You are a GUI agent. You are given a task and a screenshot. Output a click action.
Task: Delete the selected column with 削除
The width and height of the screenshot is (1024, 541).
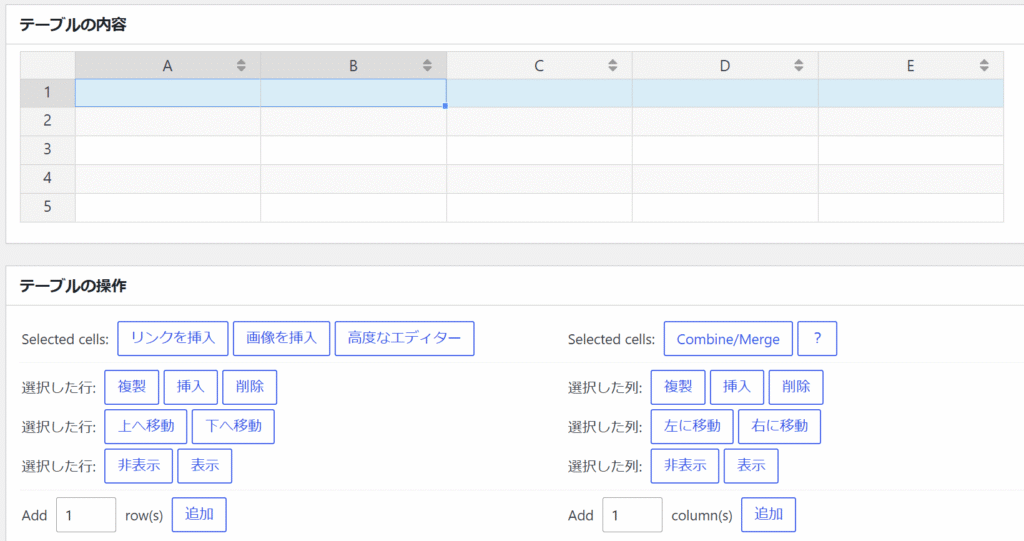pyautogui.click(x=796, y=387)
